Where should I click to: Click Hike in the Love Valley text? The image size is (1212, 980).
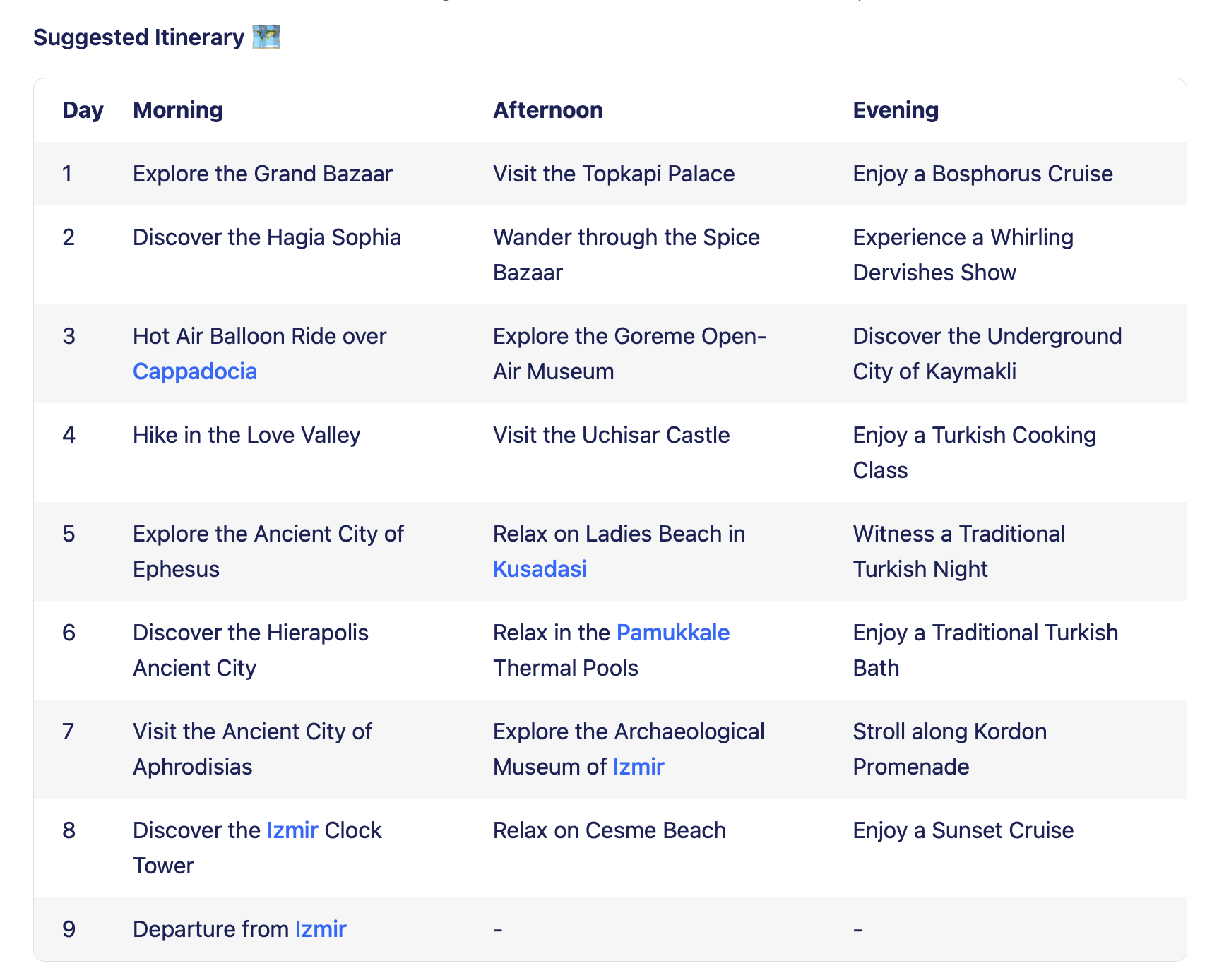click(246, 435)
